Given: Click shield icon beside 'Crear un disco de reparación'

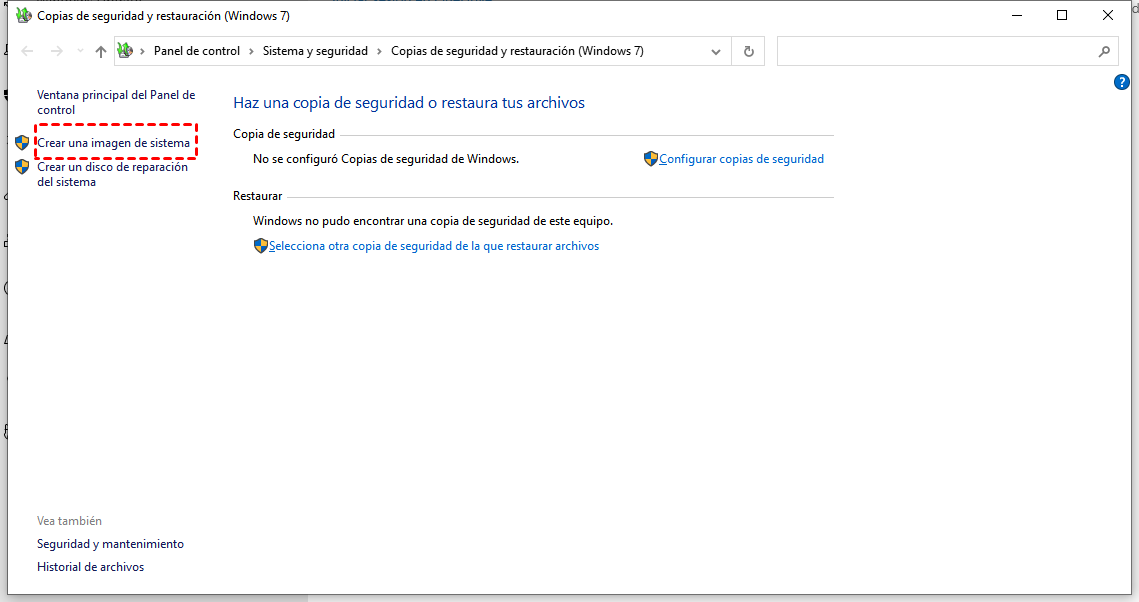Looking at the screenshot, I should [22, 167].
